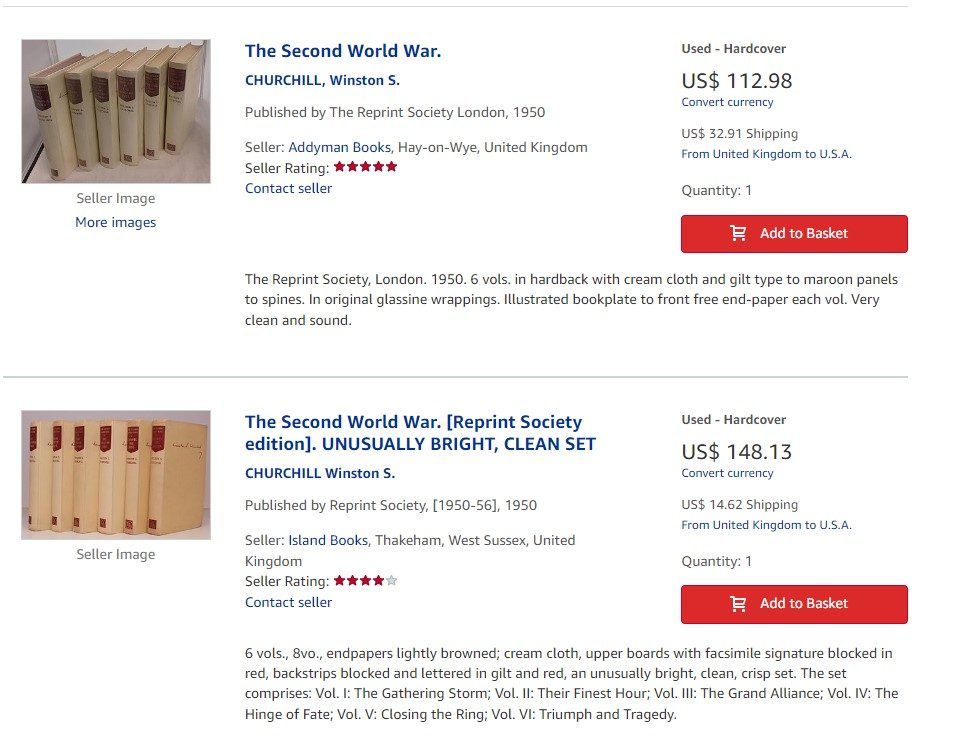Contact seller for the Addyman Books listing

(x=288, y=188)
